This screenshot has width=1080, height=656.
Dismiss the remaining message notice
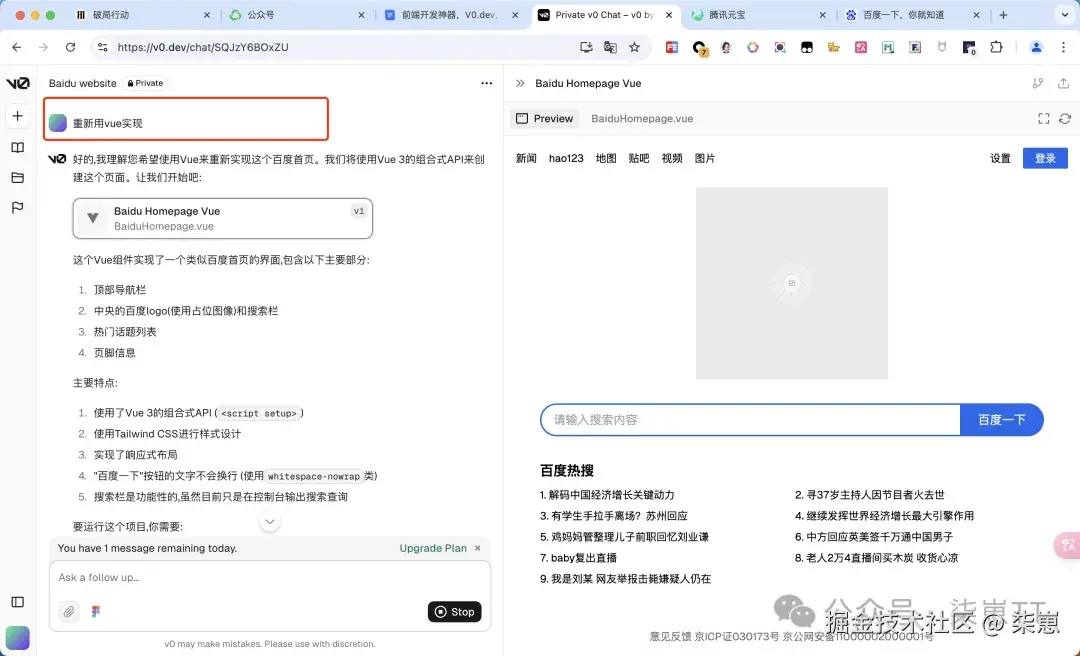(x=478, y=549)
